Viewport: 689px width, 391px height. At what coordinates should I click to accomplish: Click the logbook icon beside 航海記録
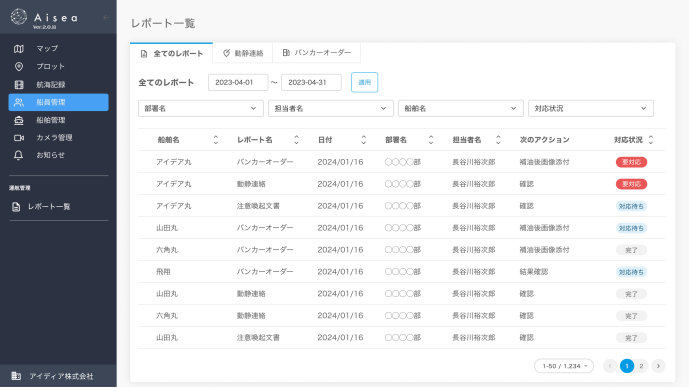18,84
